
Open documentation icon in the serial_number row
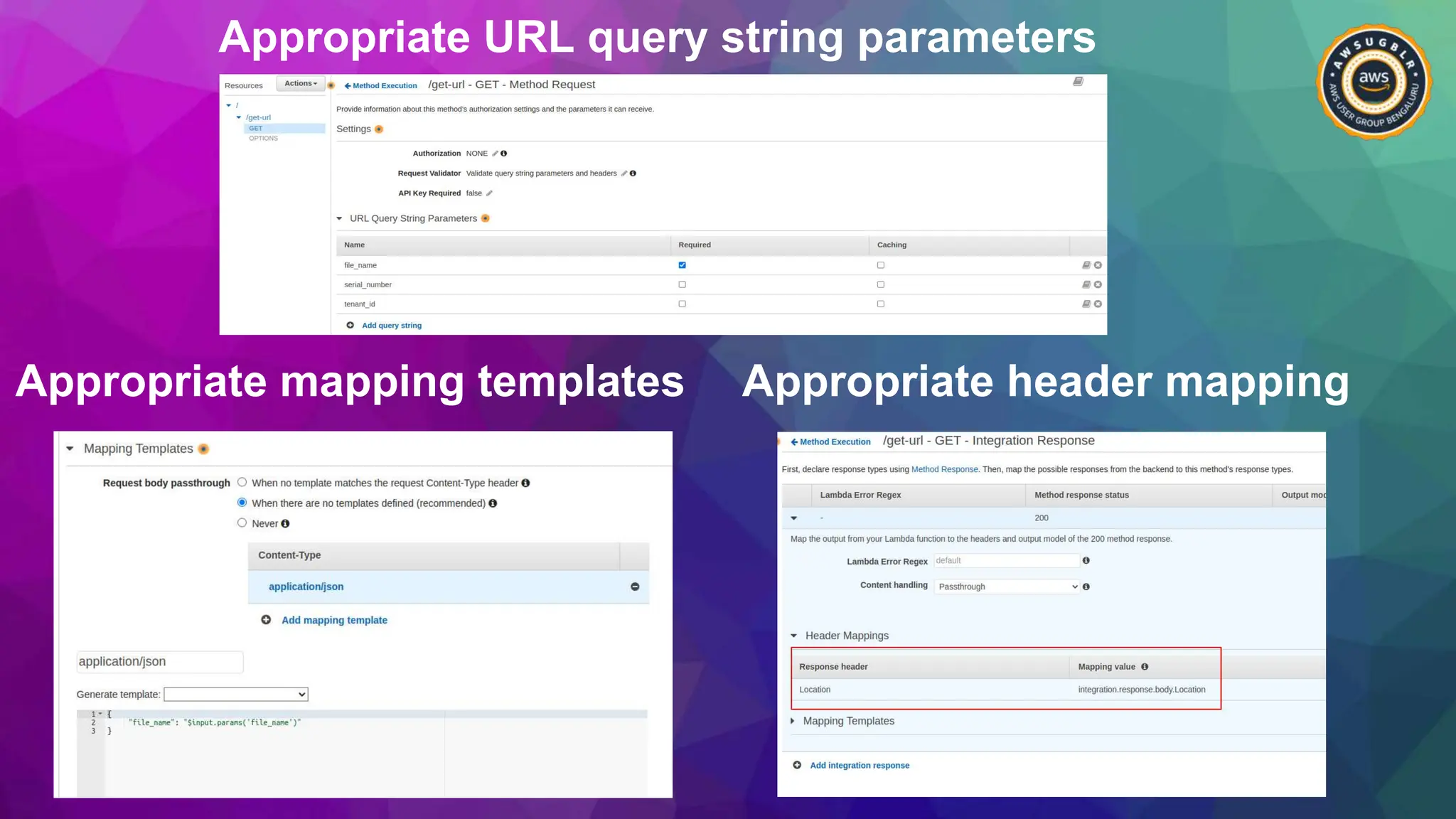click(1086, 284)
